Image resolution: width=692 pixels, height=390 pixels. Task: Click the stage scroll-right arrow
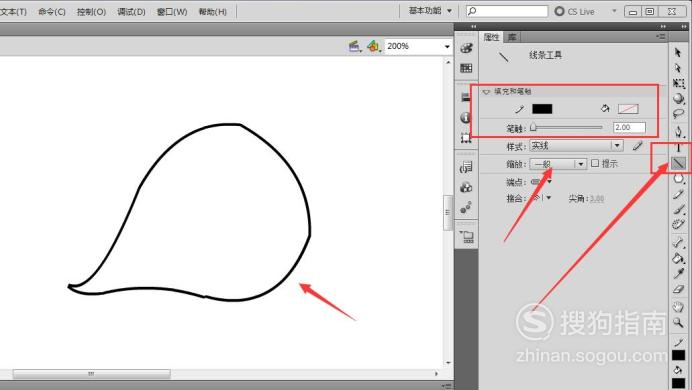436,374
